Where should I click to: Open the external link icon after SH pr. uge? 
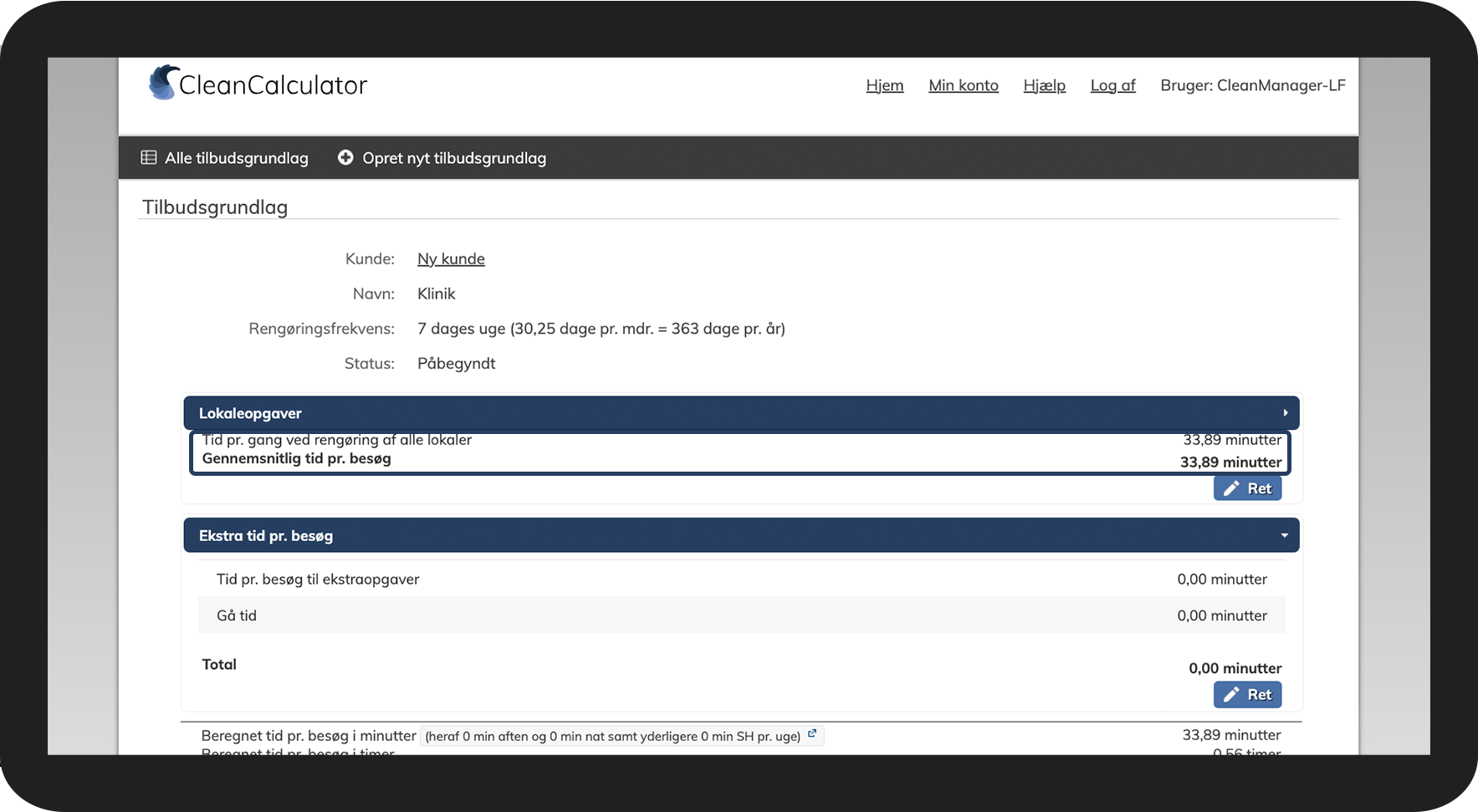[811, 733]
